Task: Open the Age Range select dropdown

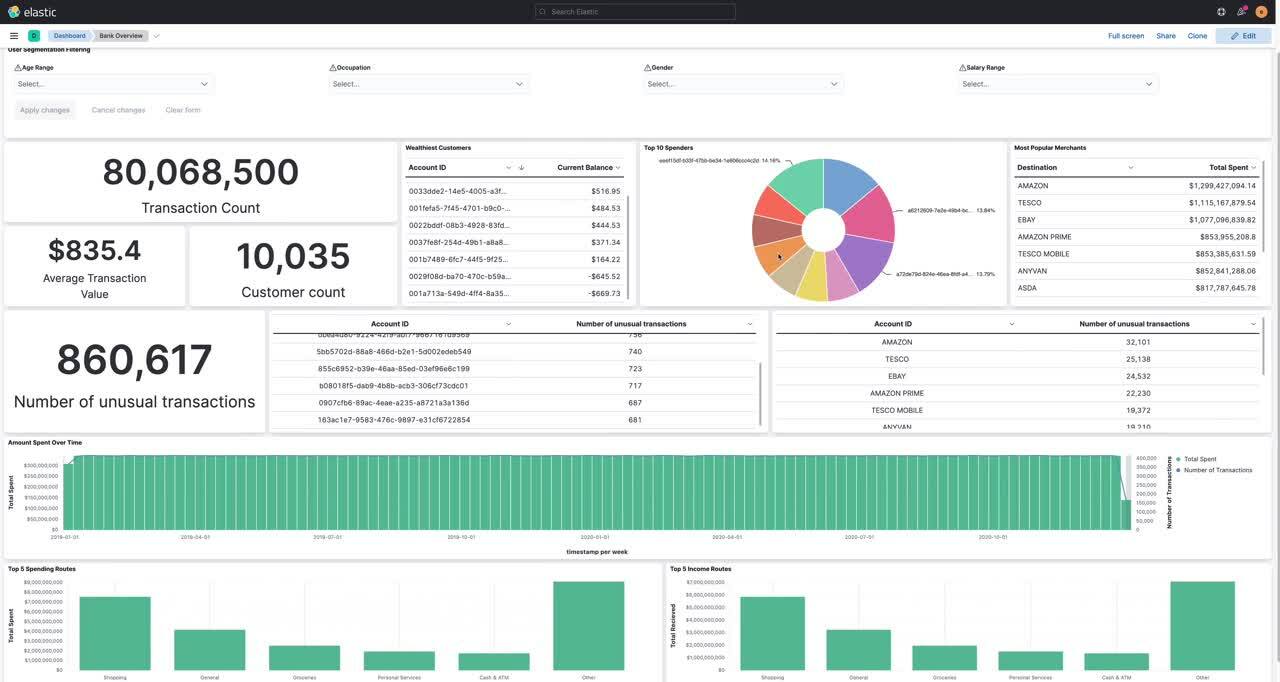Action: (113, 84)
